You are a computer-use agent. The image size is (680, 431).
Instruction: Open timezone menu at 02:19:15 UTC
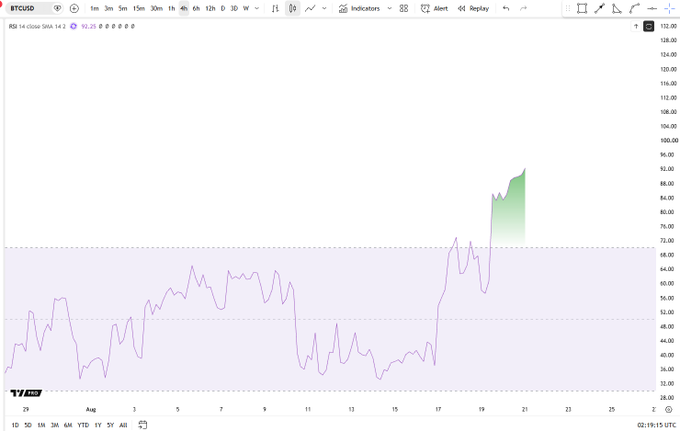[x=657, y=425]
